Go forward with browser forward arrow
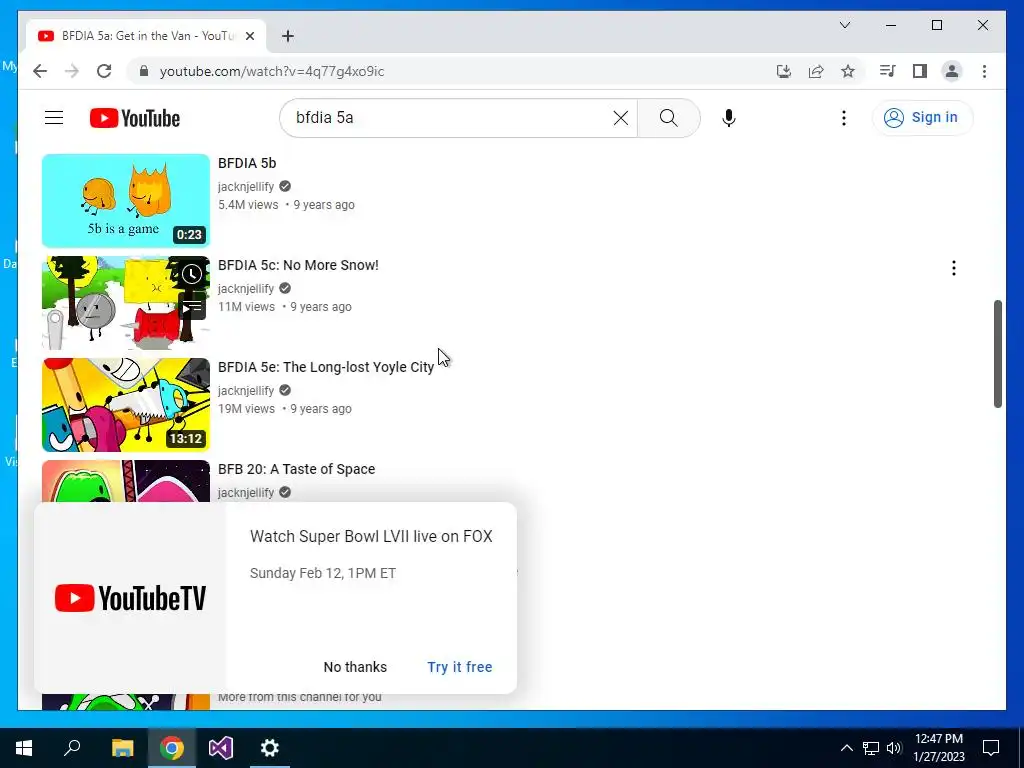 tap(72, 71)
